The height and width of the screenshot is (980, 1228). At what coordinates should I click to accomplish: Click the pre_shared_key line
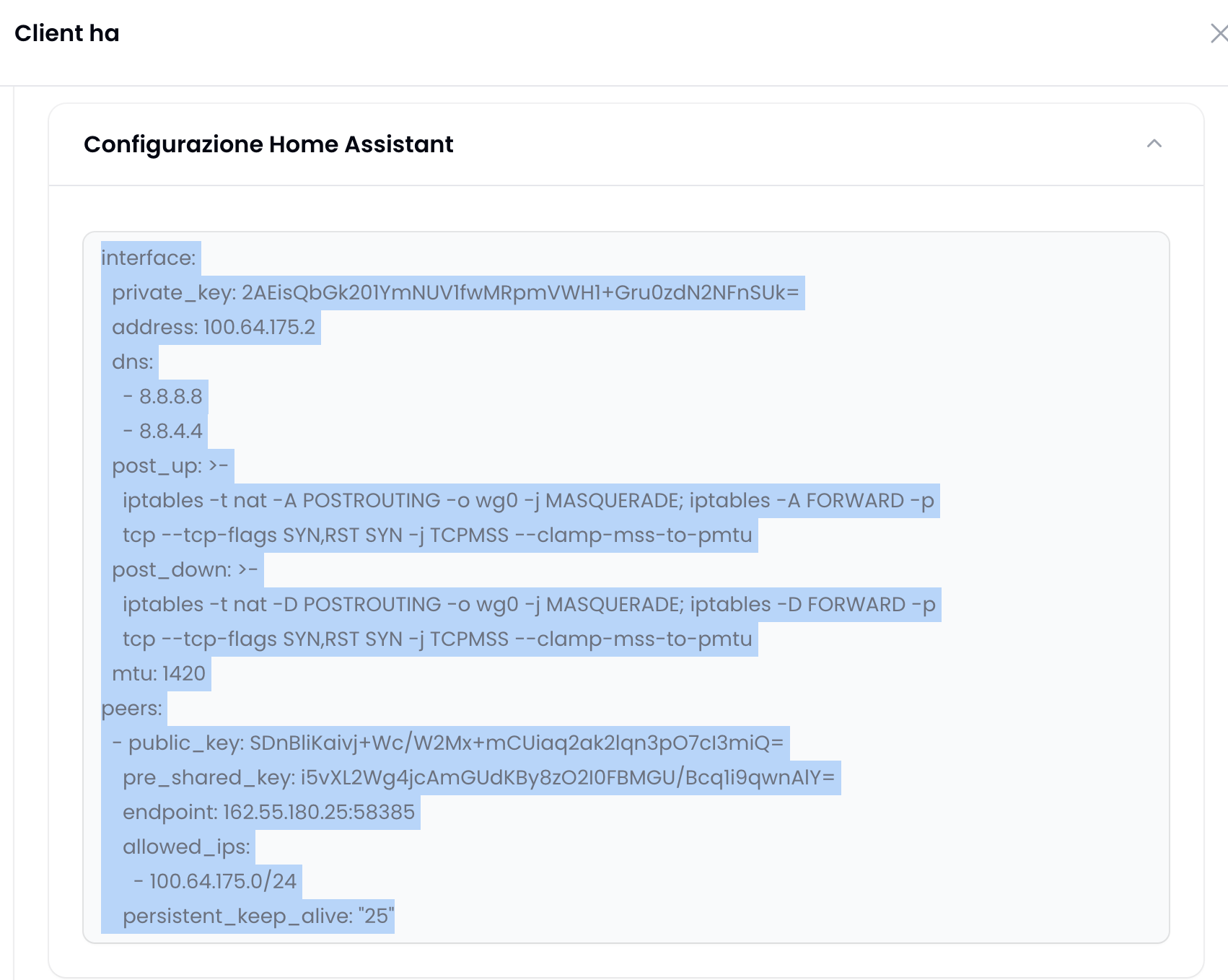(x=479, y=777)
